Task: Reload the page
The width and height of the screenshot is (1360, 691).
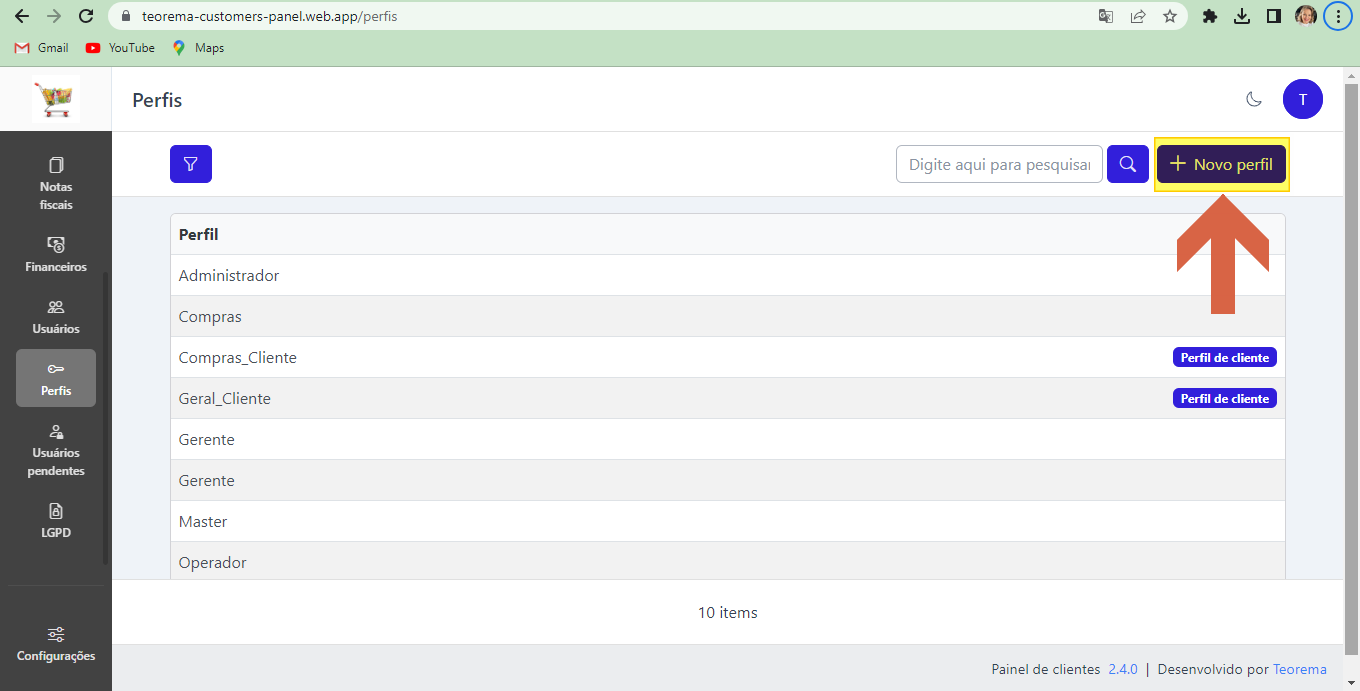Action: 86,16
